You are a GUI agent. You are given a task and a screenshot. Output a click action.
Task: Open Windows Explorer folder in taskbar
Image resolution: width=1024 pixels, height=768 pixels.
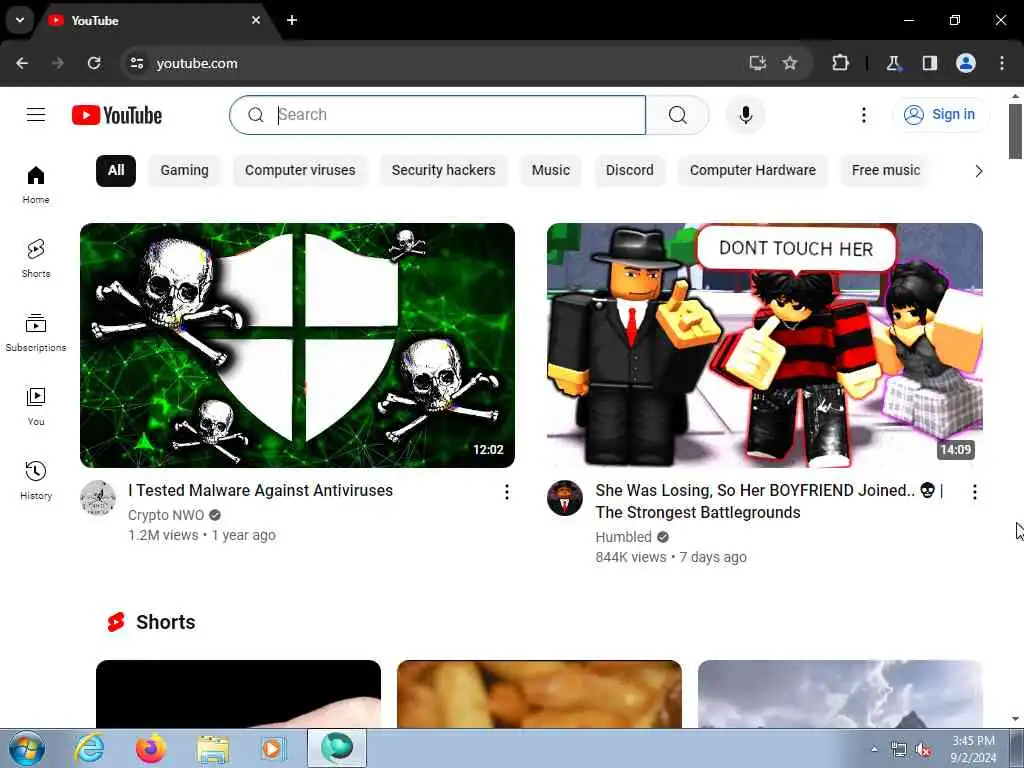[213, 748]
